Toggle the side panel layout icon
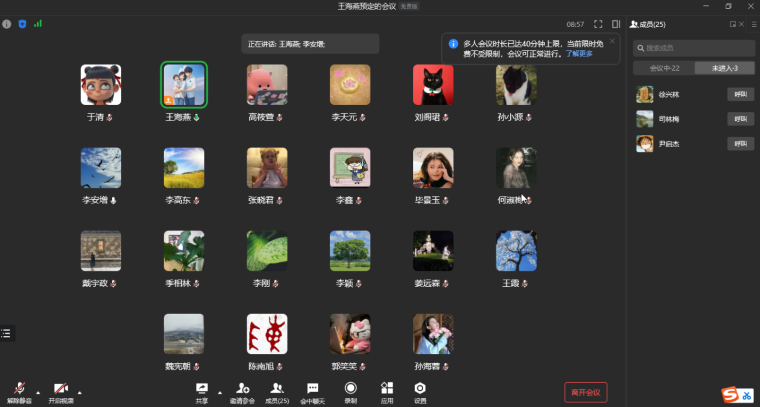760x407 pixels. 616,24
